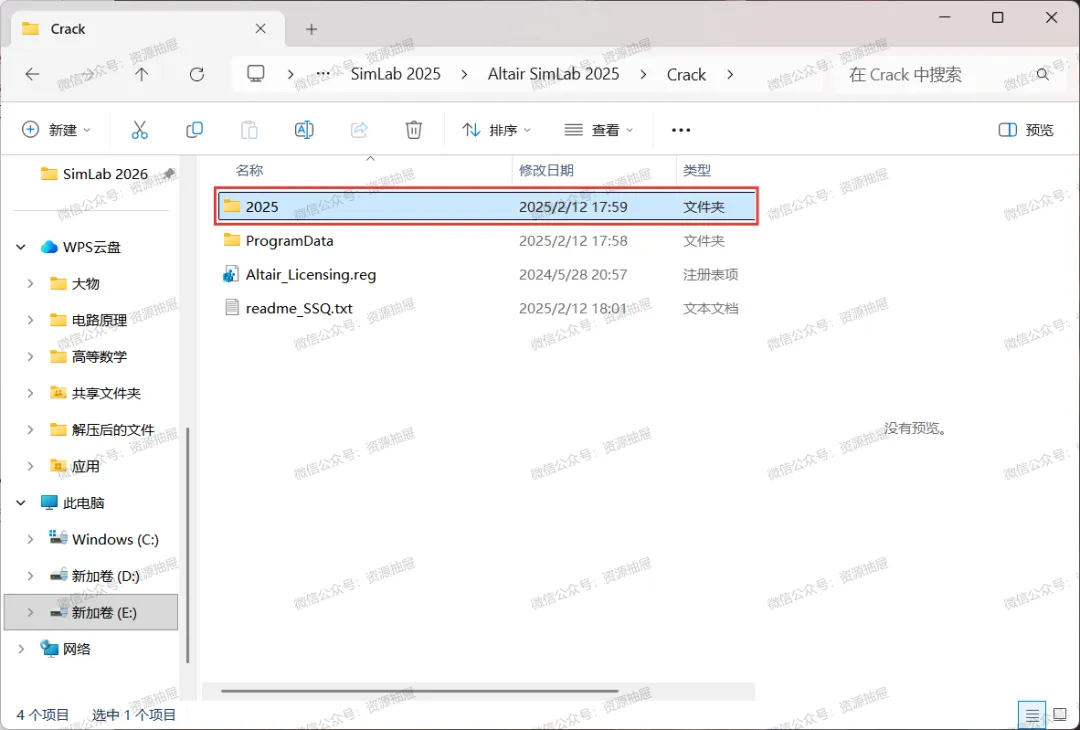Go back using the back arrow
1080x730 pixels.
coord(32,74)
